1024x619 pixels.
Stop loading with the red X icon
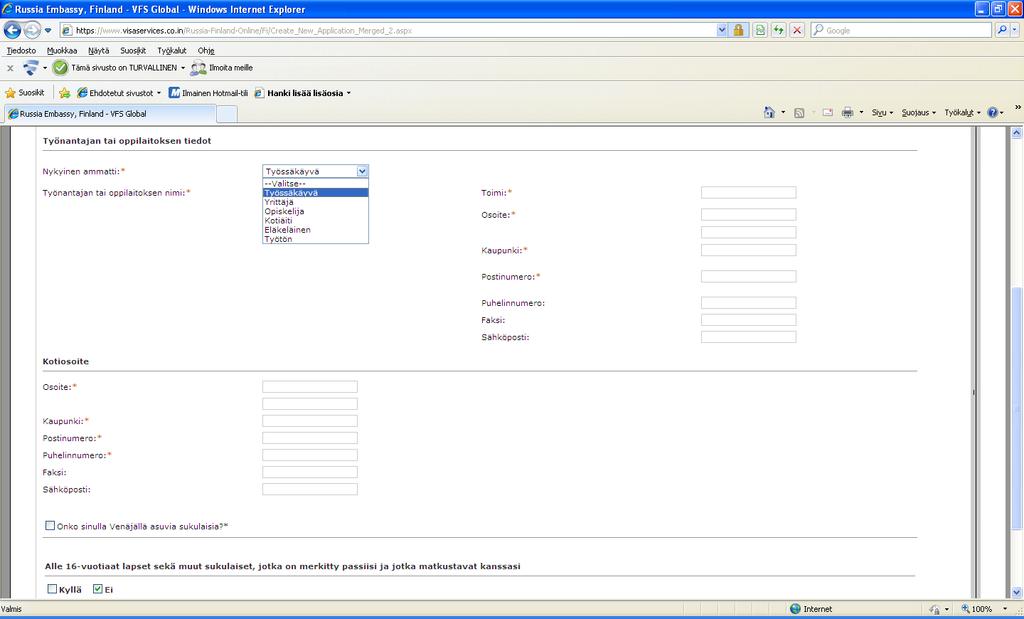tap(797, 30)
